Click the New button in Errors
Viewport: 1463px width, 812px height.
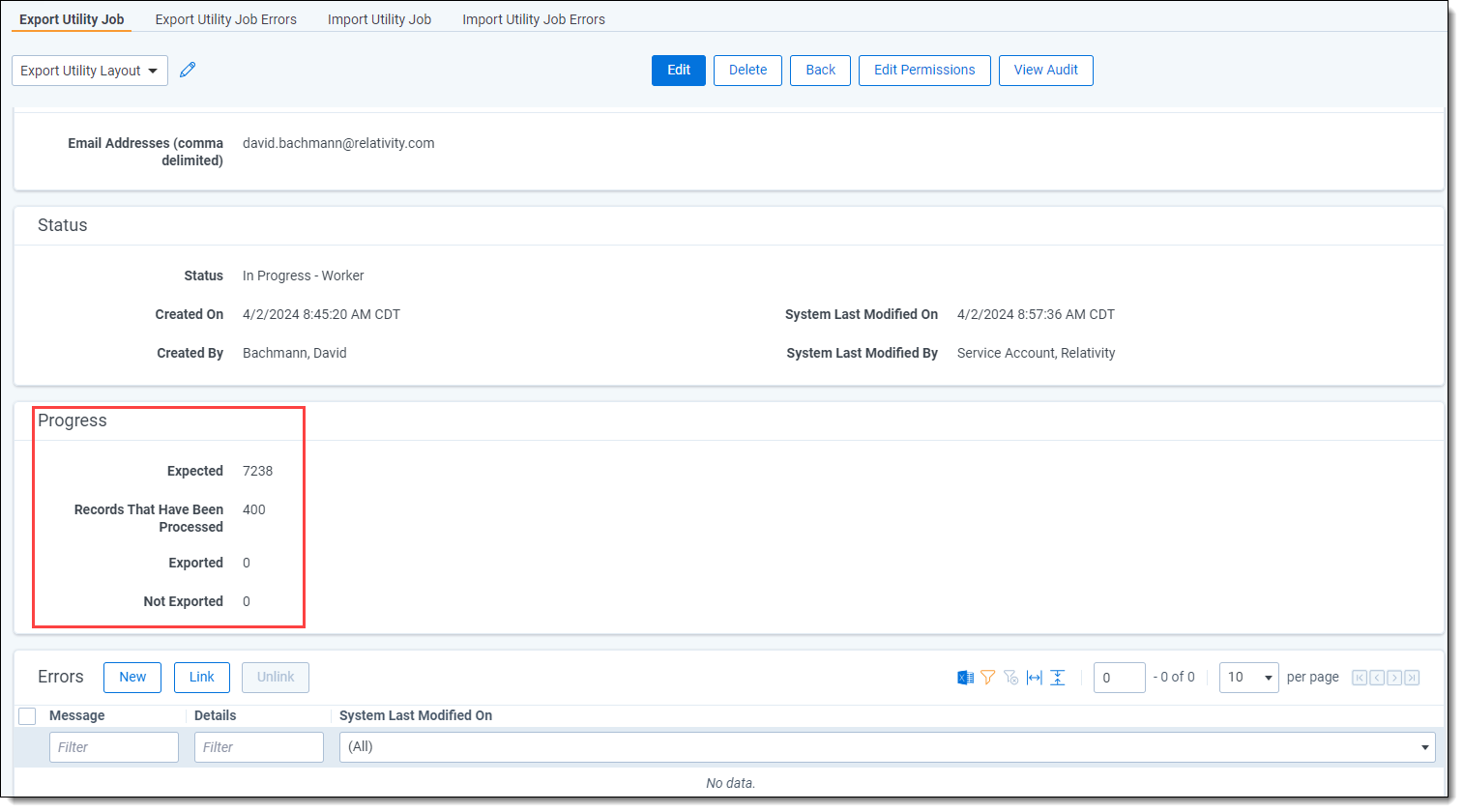coord(132,678)
